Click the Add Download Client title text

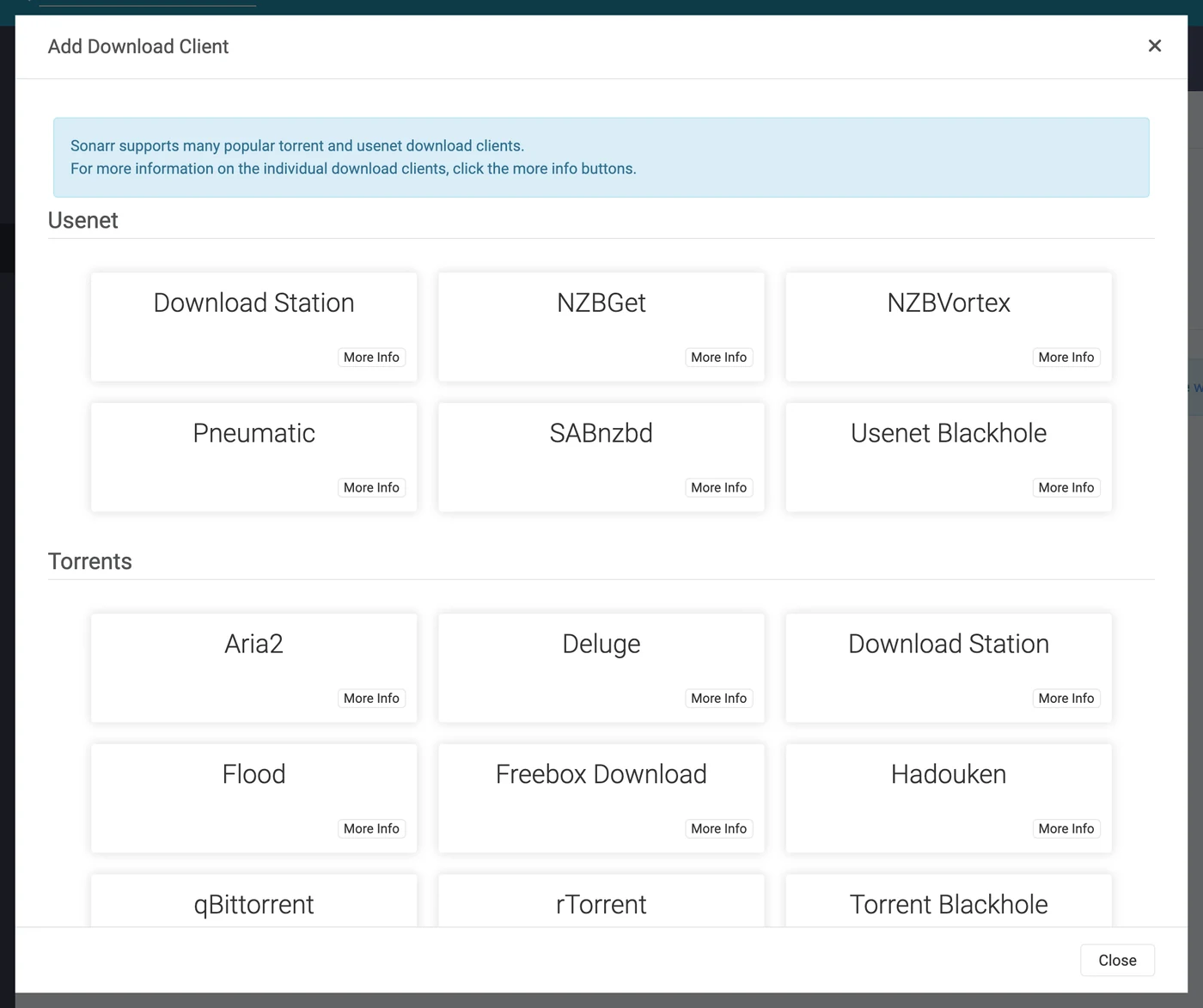[138, 46]
